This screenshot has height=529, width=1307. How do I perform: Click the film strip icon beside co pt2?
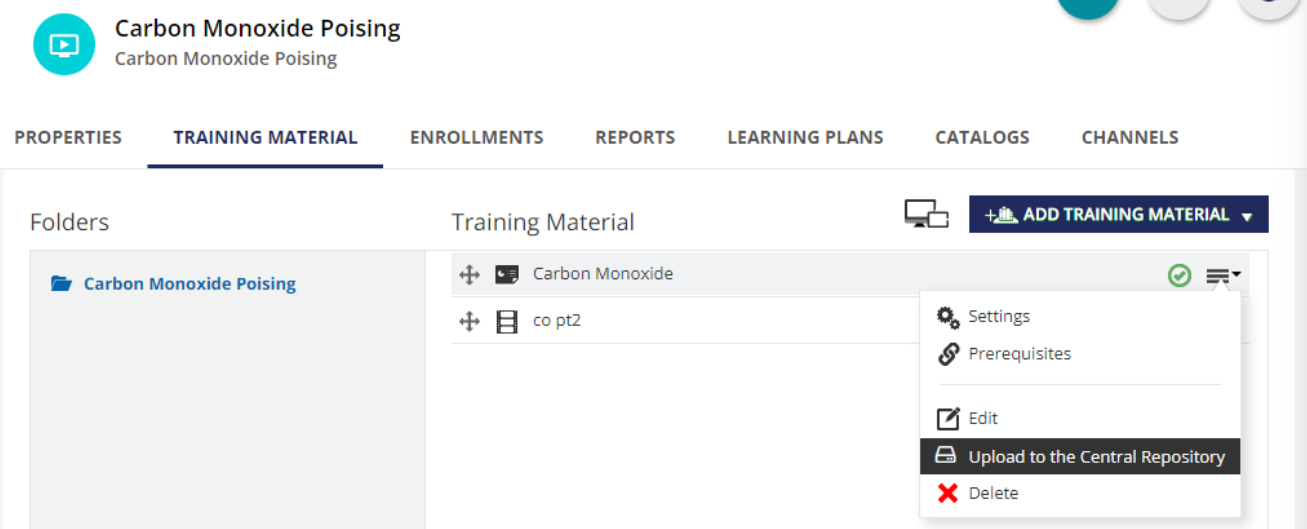click(x=507, y=321)
